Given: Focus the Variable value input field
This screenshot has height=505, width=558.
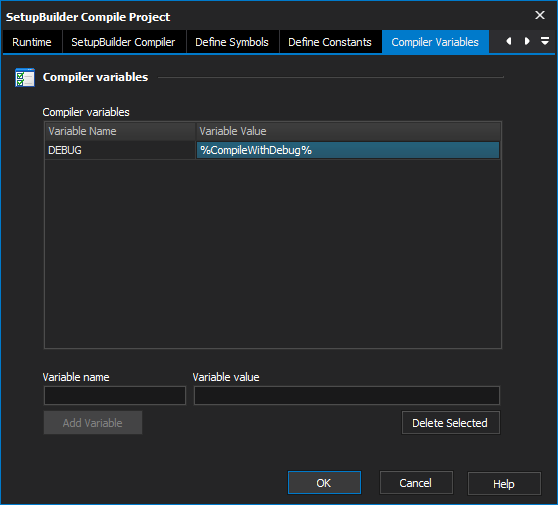Looking at the screenshot, I should click(347, 395).
